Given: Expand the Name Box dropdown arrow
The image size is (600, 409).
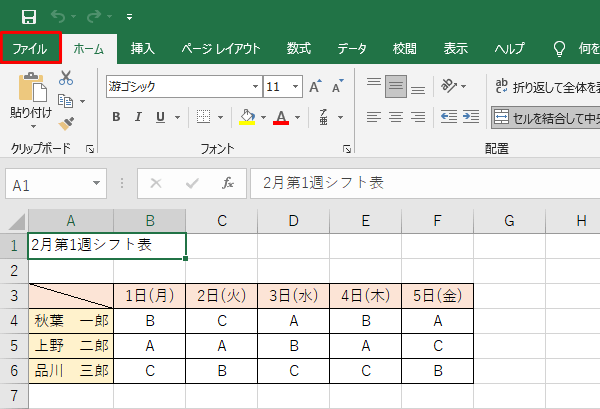Looking at the screenshot, I should click(x=96, y=183).
